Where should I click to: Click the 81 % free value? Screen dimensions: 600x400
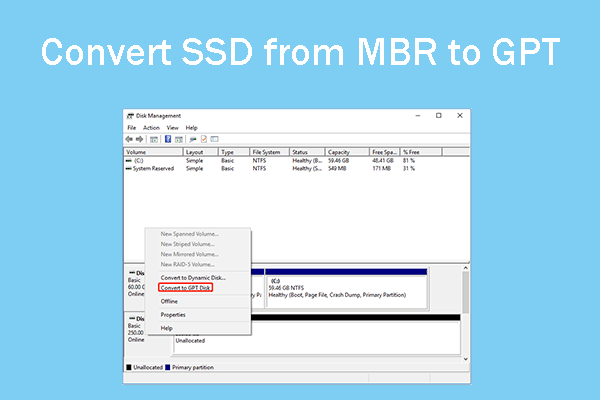[x=409, y=161]
